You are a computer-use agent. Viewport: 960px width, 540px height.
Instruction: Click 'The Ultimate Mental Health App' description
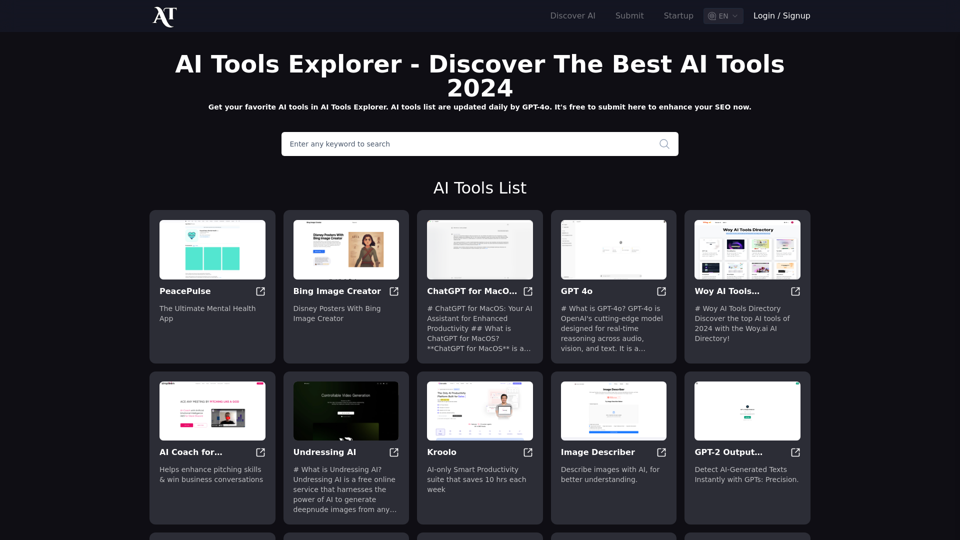tap(208, 313)
